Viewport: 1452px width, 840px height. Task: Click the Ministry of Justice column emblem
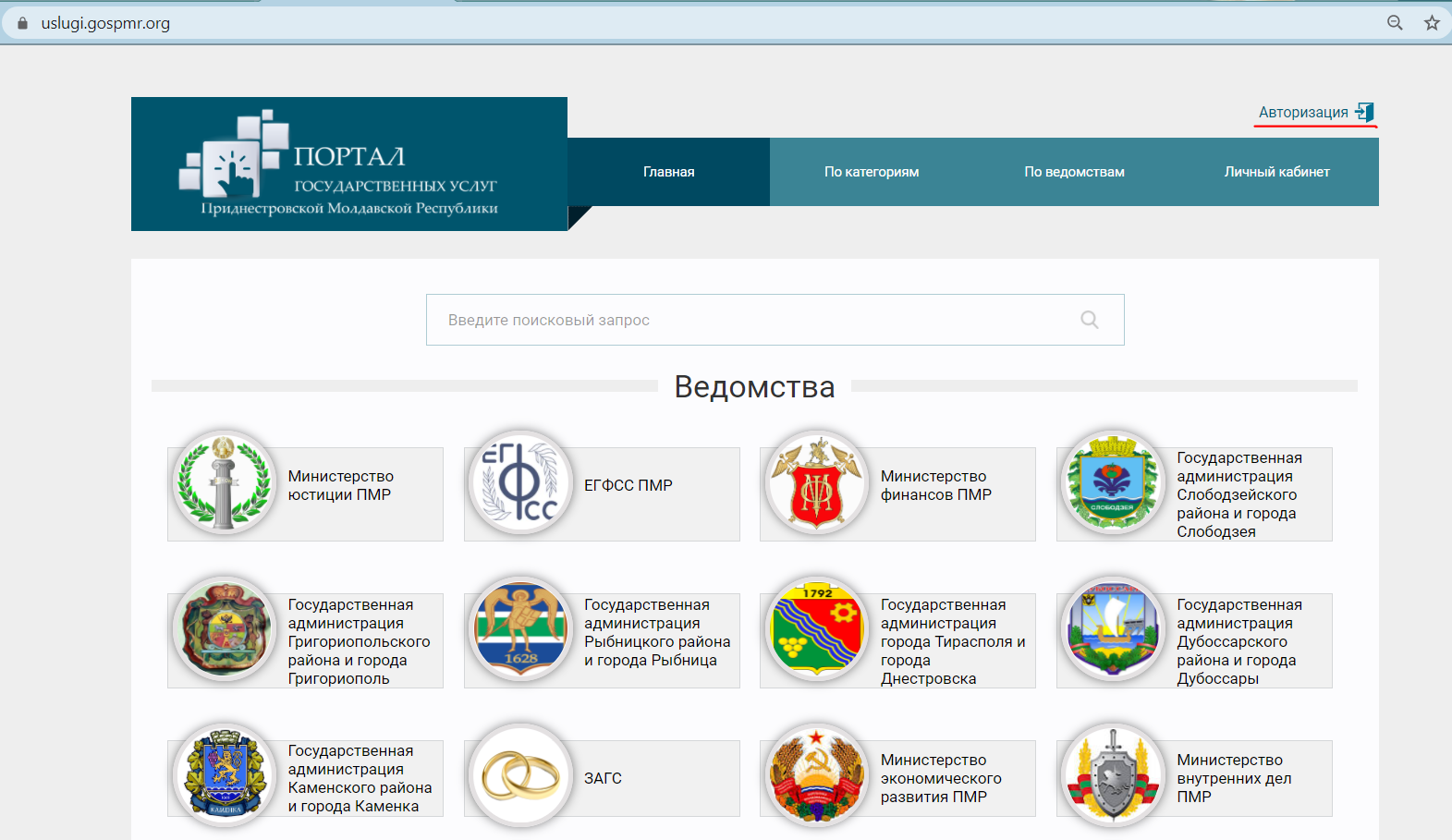[225, 483]
